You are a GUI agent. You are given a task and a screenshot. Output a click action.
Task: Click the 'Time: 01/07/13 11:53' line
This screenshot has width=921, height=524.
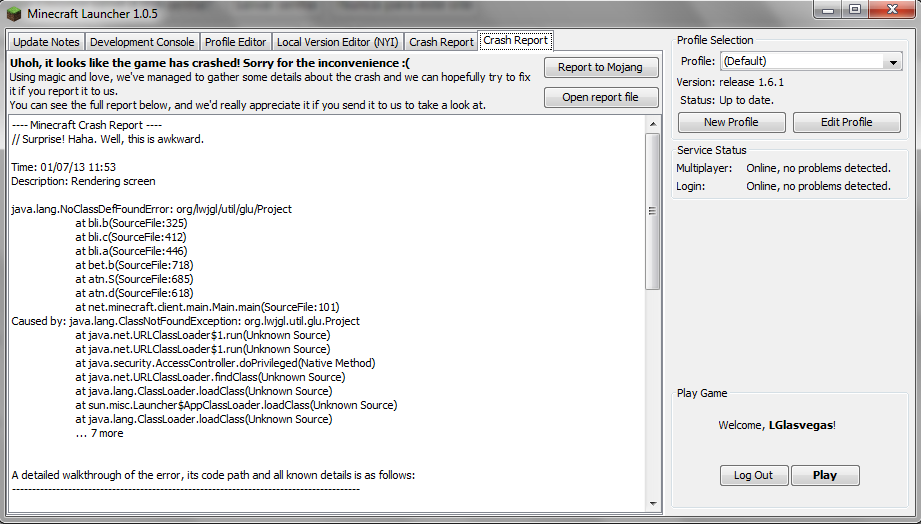point(63,167)
